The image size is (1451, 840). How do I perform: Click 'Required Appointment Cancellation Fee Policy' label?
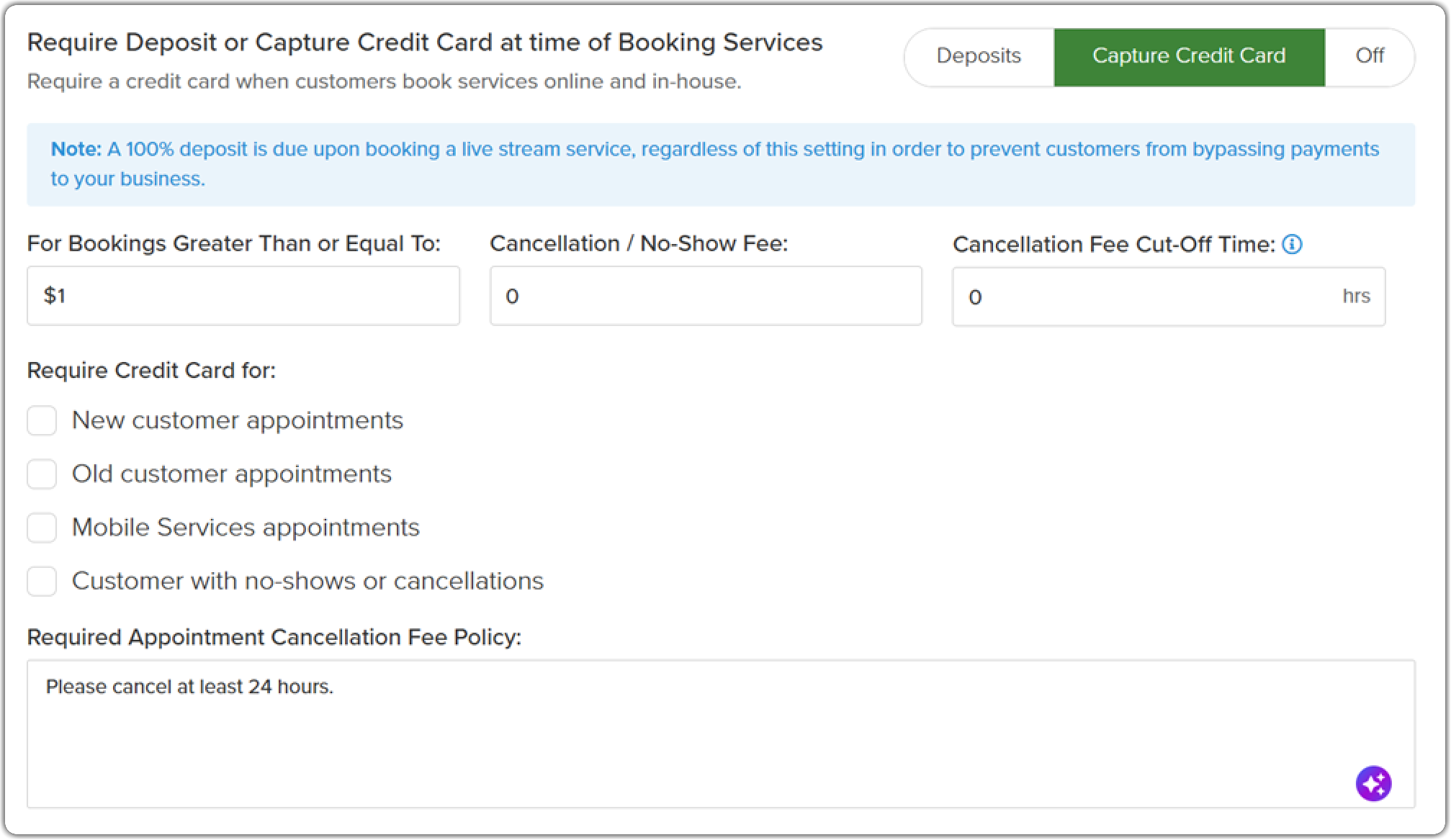click(274, 638)
